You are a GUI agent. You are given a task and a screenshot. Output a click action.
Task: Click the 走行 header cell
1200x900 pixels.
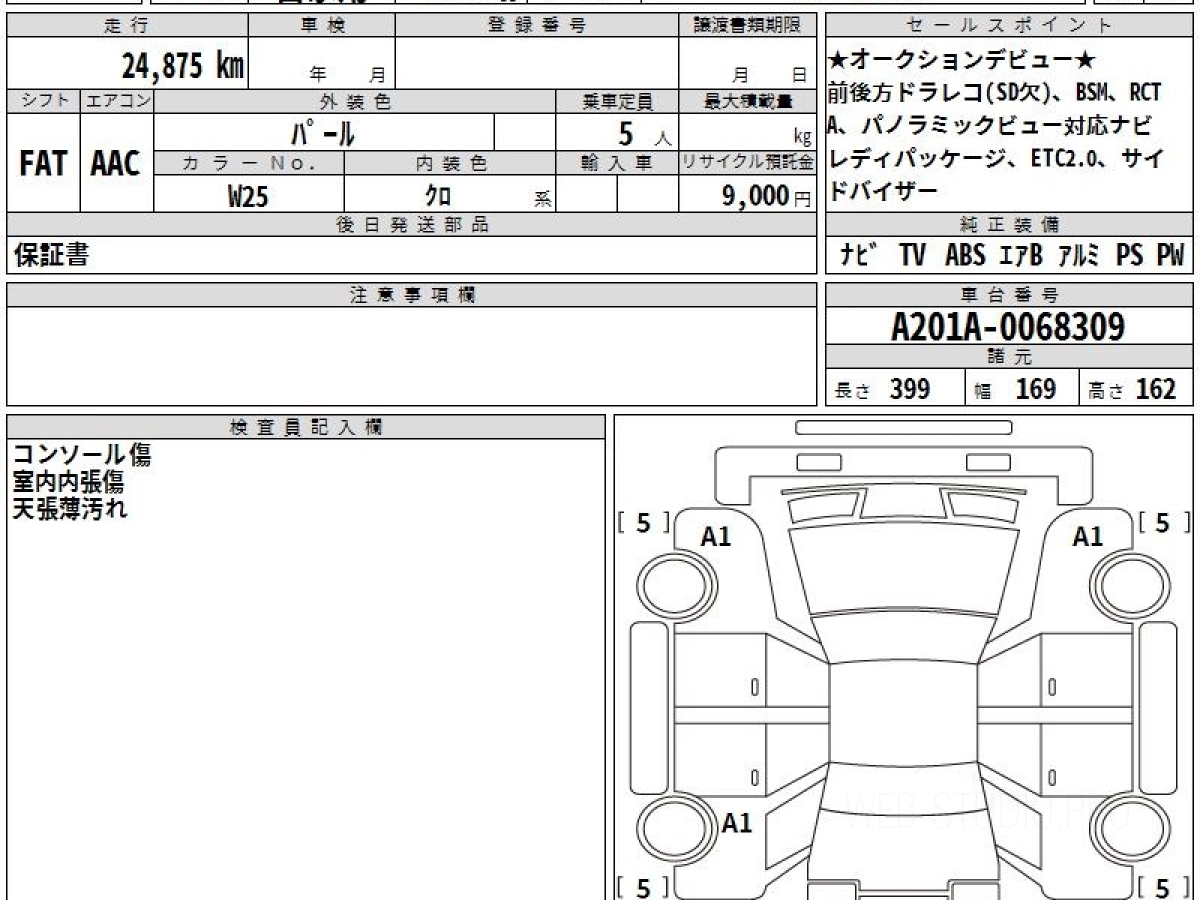coord(127,26)
